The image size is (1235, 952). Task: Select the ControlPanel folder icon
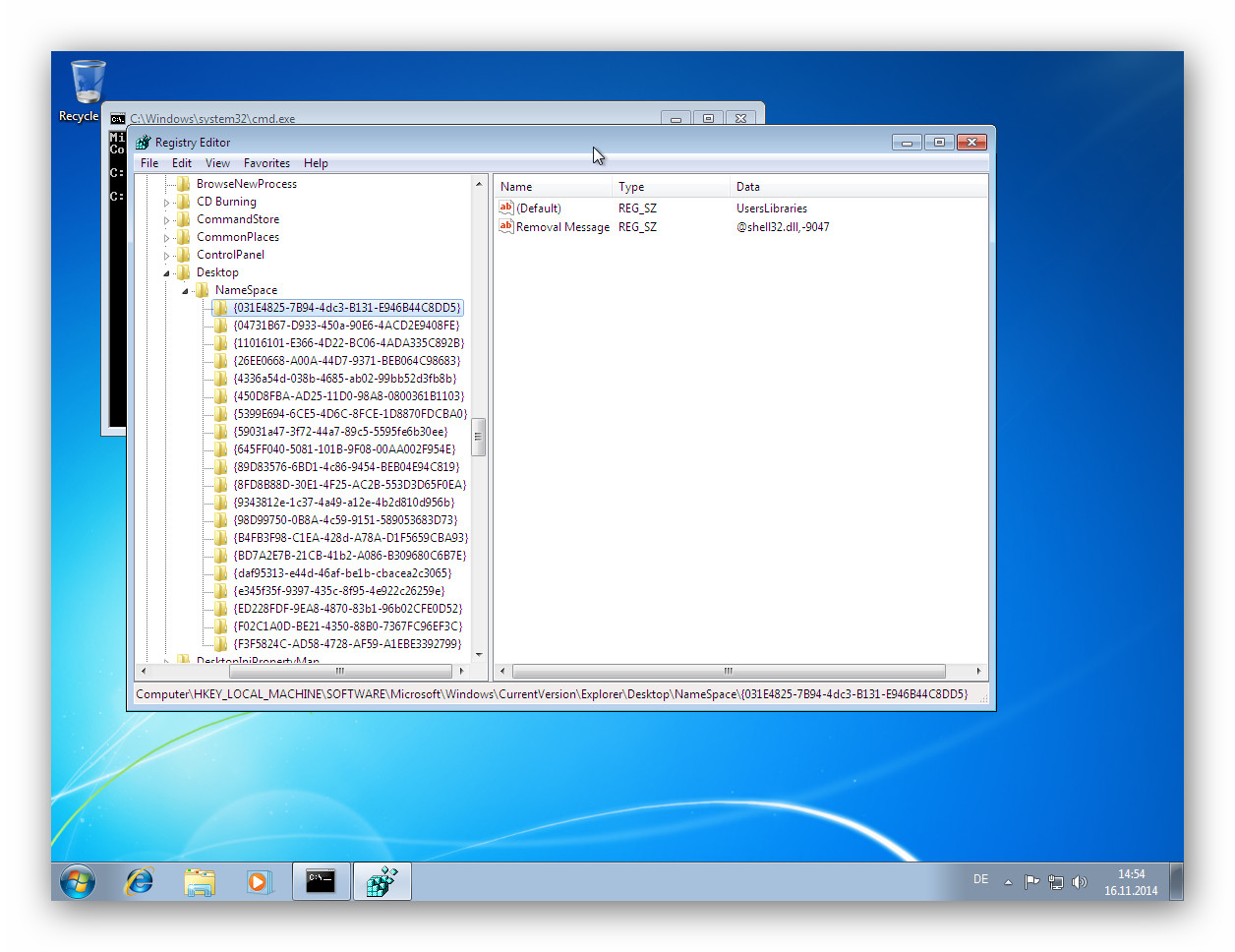coord(184,255)
